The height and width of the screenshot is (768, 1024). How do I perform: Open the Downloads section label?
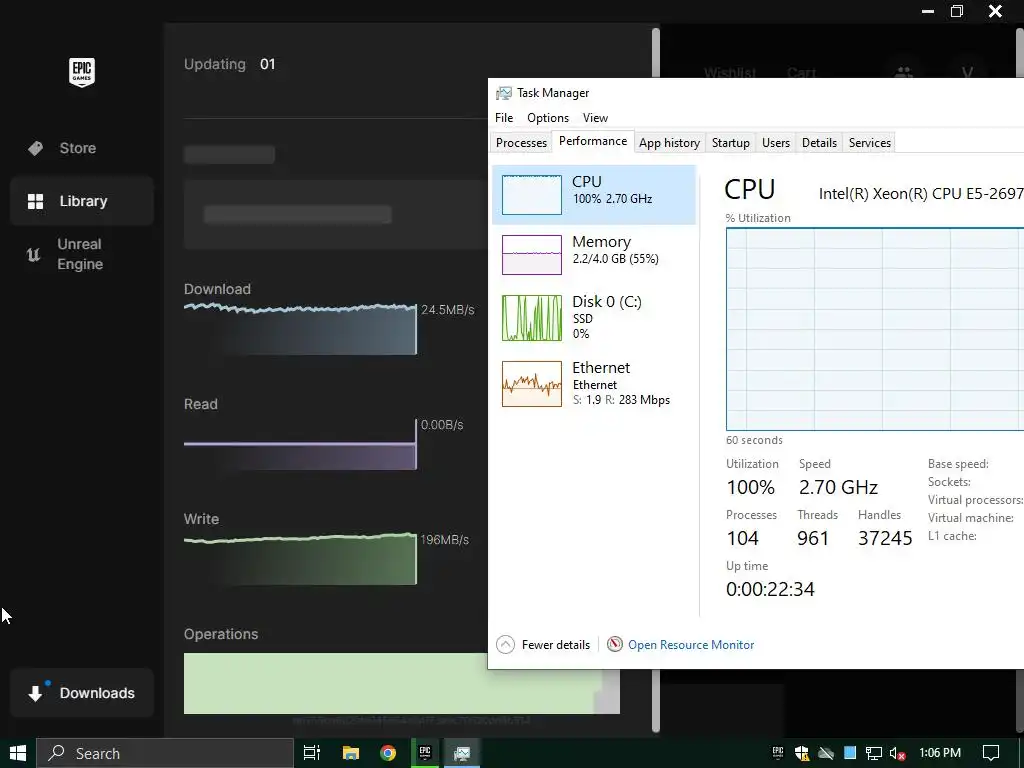tap(97, 694)
